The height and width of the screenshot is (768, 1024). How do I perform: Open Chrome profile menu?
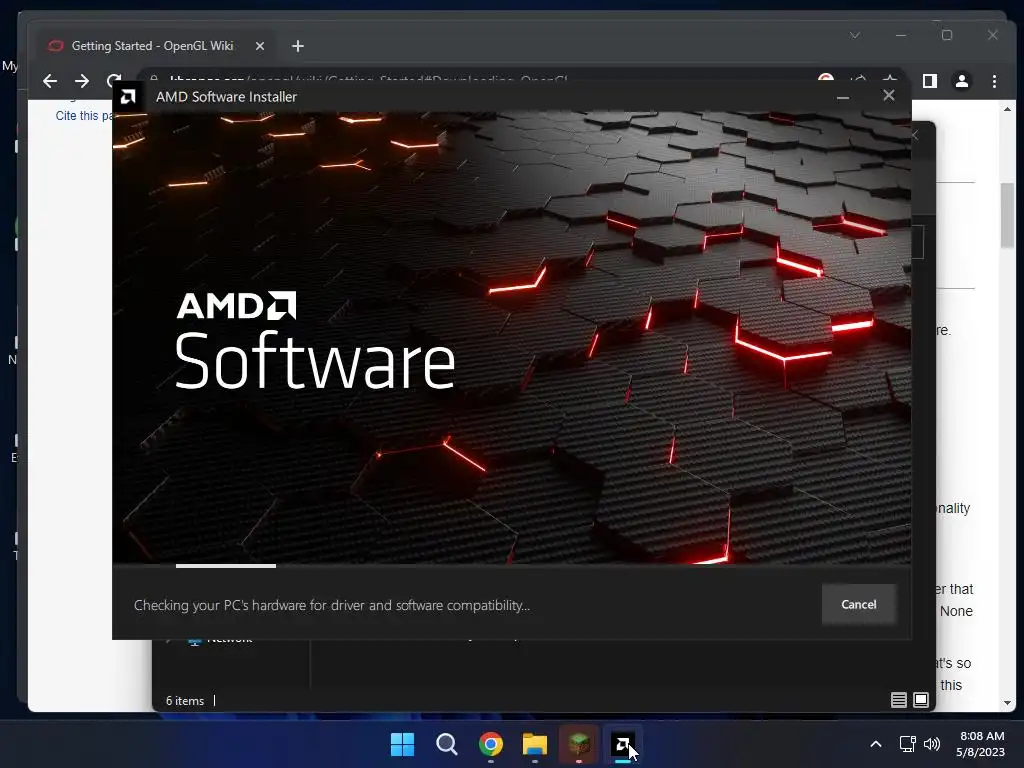click(x=962, y=81)
